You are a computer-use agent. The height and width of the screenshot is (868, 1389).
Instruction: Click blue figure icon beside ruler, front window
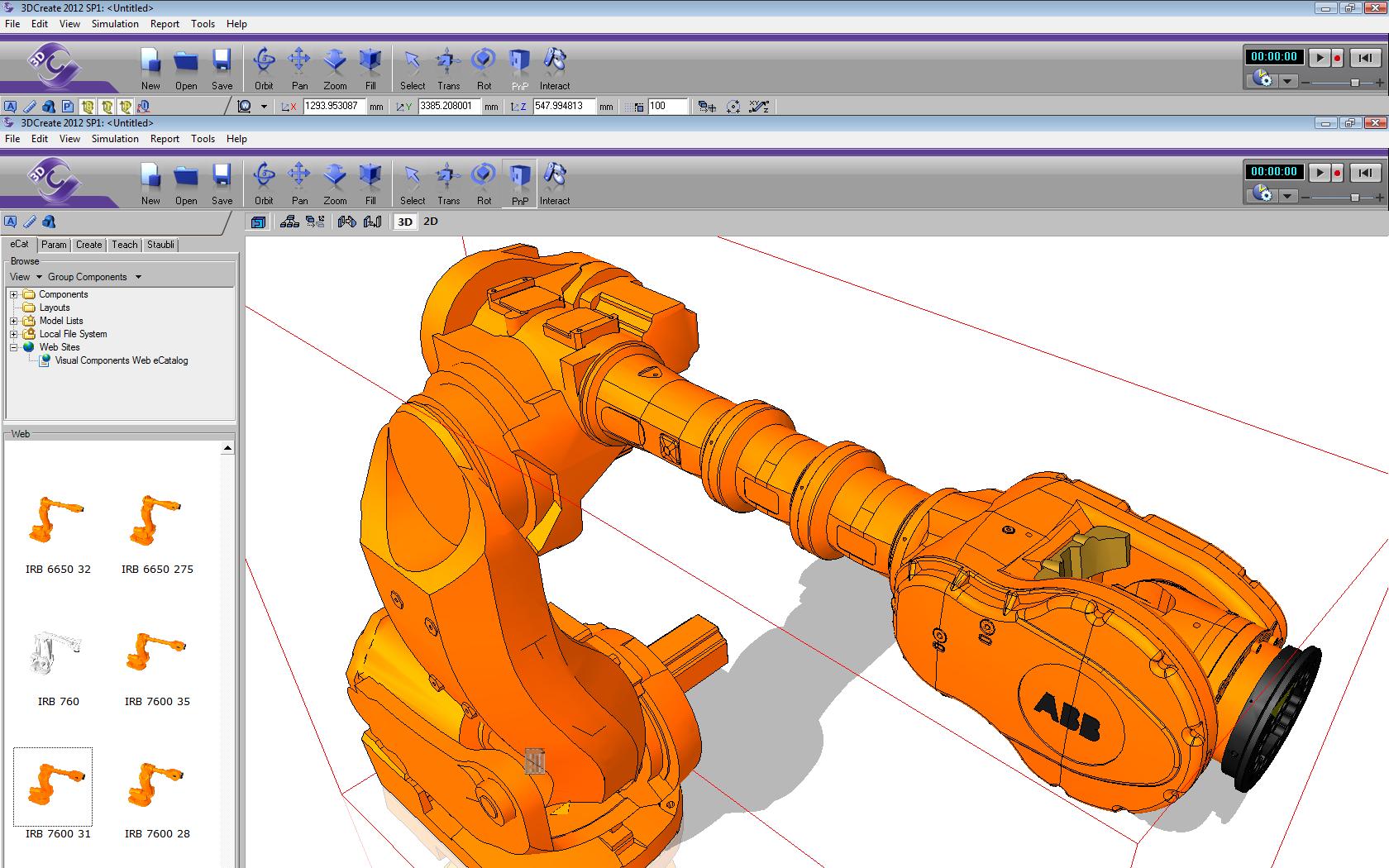(x=49, y=222)
